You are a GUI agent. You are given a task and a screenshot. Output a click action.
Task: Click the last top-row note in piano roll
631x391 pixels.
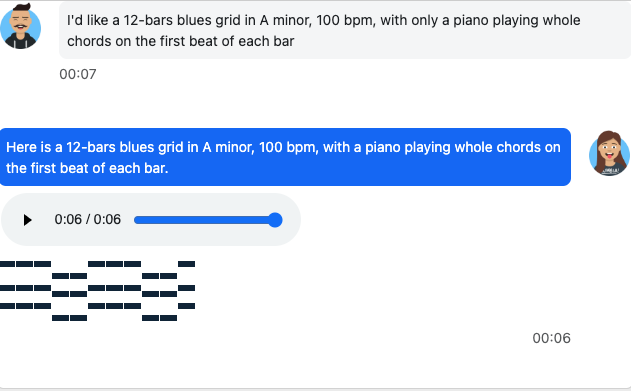click(186, 264)
